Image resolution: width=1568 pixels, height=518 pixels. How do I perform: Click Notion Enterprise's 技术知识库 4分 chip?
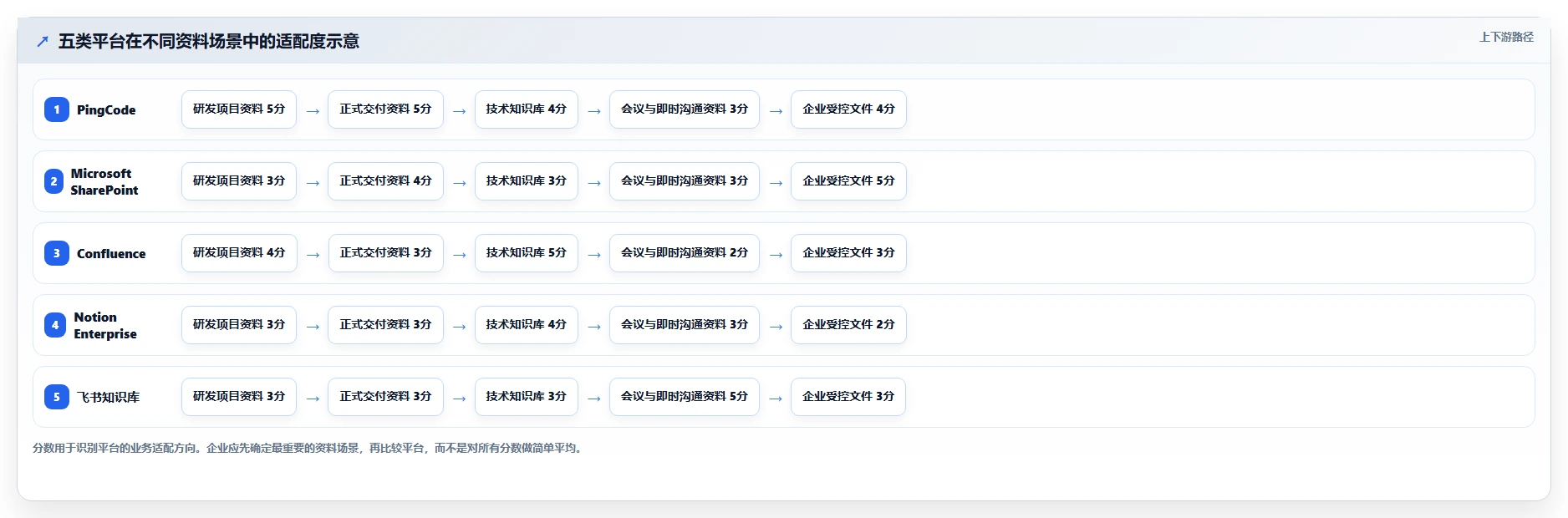[x=527, y=325]
